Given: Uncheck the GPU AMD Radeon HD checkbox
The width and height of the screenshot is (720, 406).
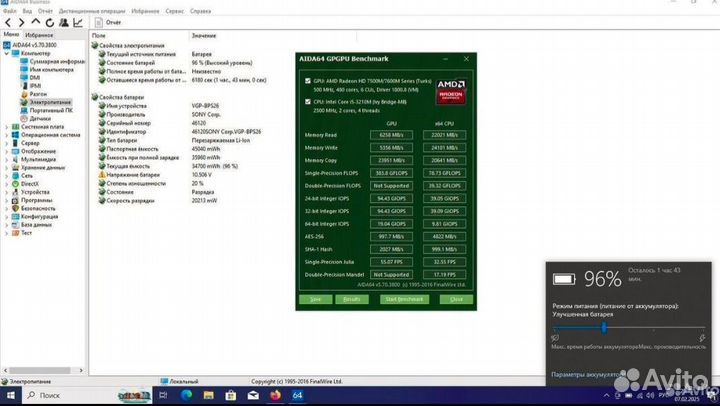Looking at the screenshot, I should (308, 81).
